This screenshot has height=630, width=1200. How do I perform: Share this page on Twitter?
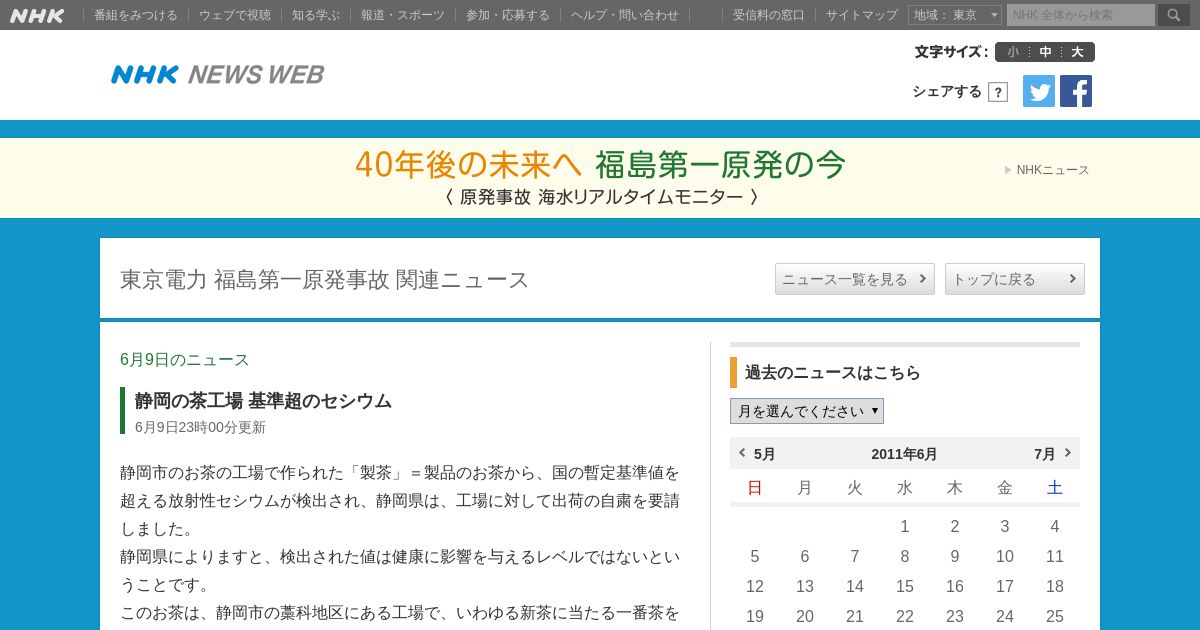point(1039,91)
